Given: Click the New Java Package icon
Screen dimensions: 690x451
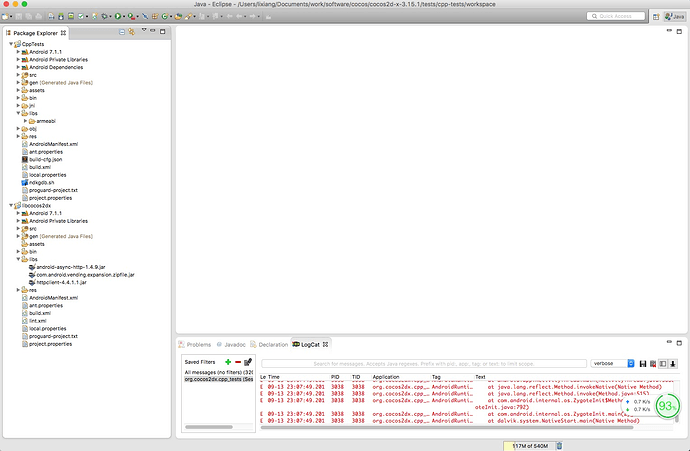Looking at the screenshot, I should pos(155,16).
